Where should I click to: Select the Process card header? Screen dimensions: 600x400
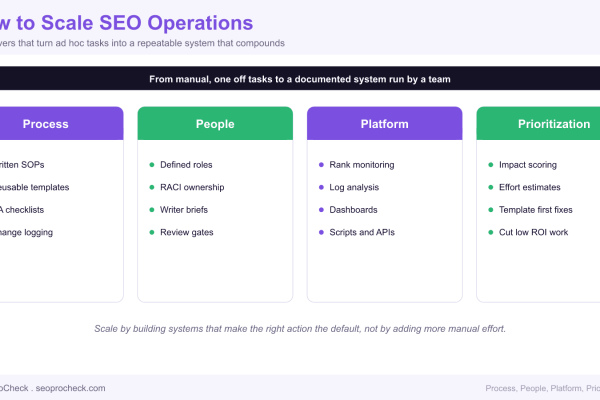pyautogui.click(x=61, y=123)
